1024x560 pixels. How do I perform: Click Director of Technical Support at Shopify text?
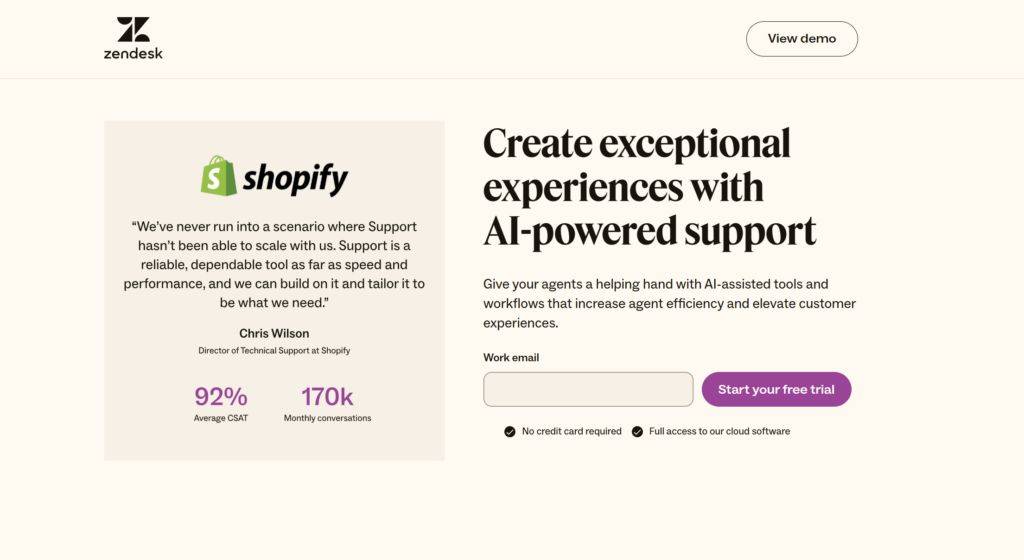click(274, 350)
